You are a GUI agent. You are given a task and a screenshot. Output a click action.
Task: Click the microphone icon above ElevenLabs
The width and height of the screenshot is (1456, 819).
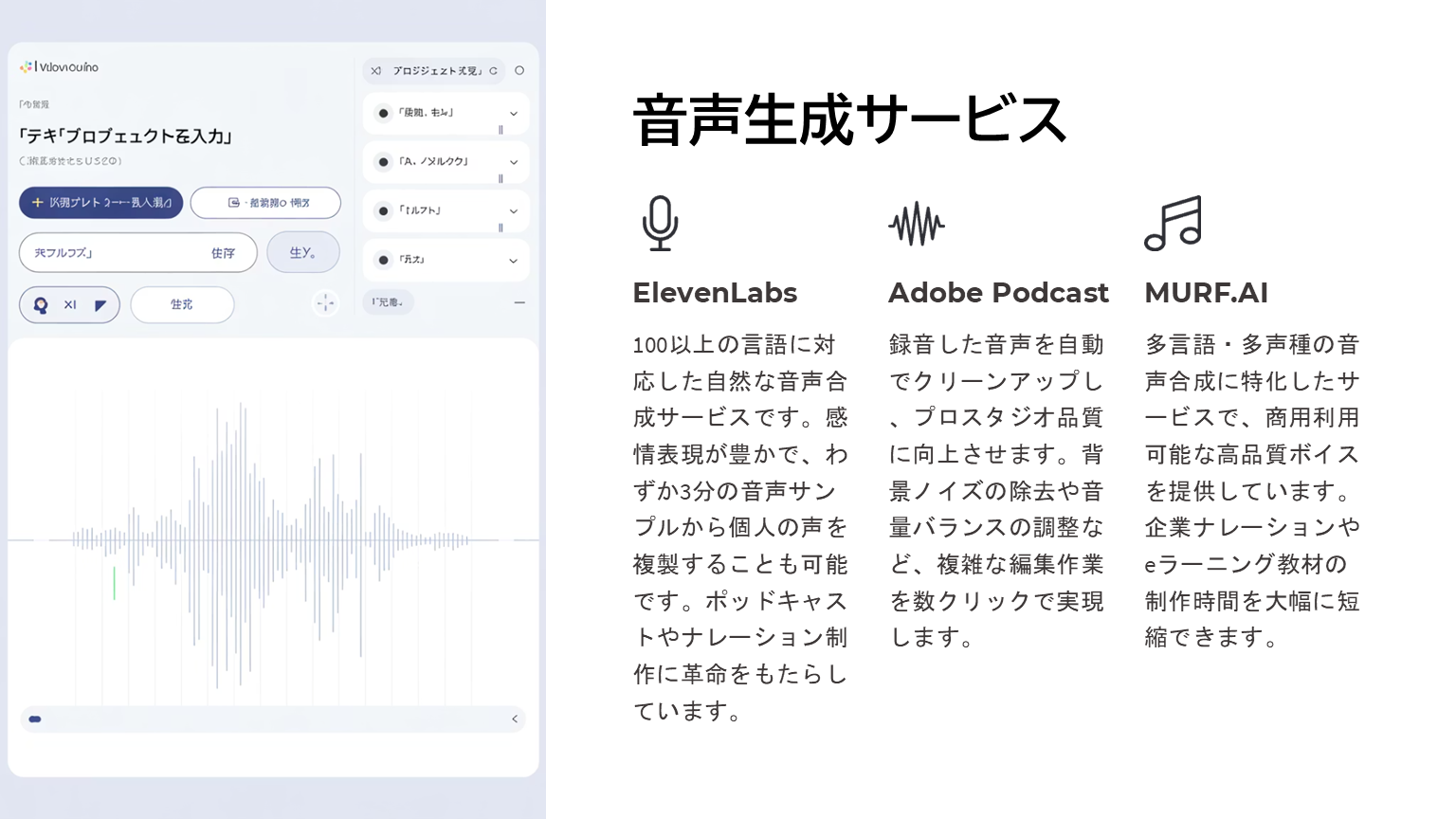[x=660, y=224]
